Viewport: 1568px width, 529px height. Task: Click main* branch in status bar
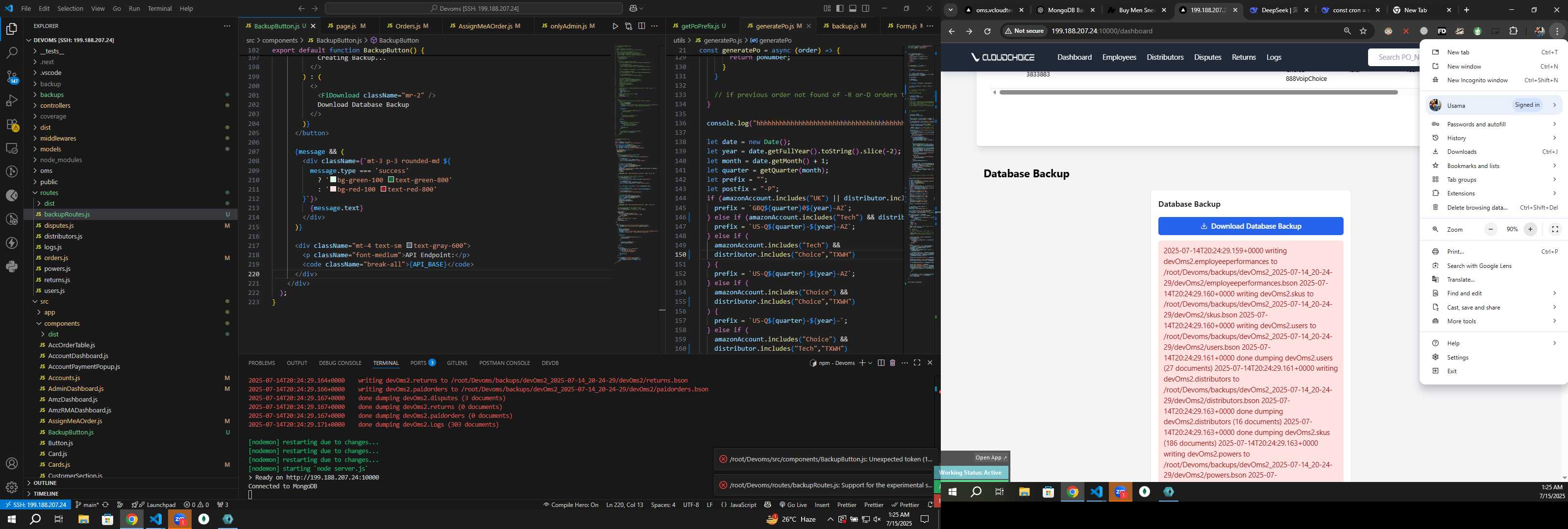[86, 505]
